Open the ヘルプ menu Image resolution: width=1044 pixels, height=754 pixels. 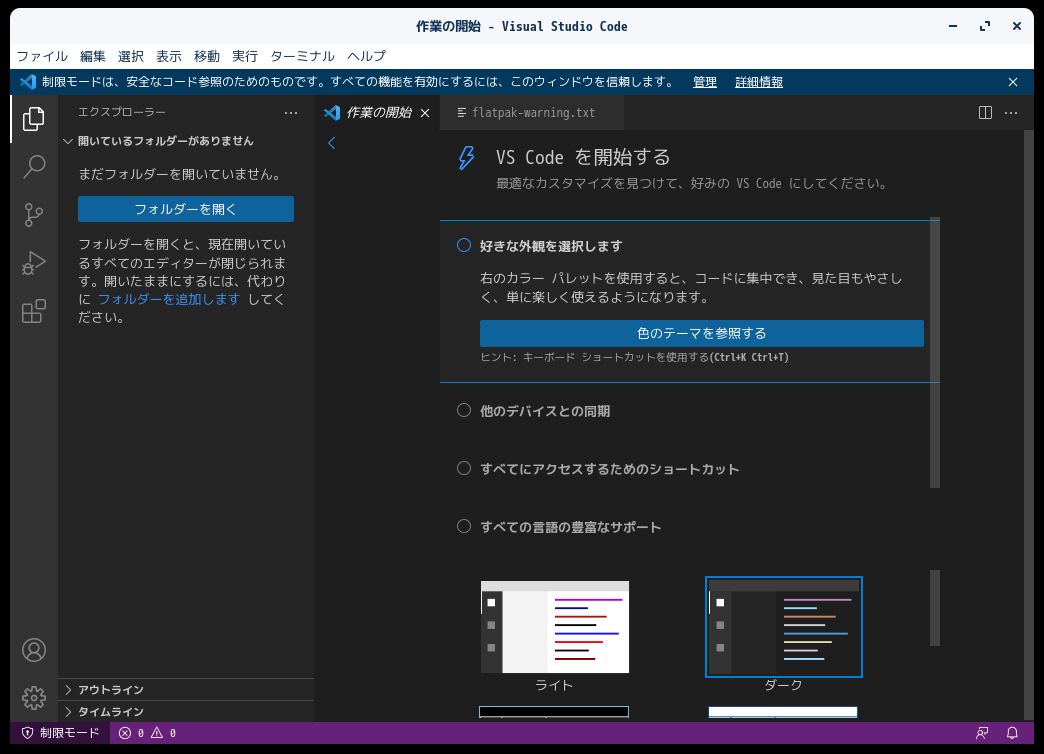(x=366, y=56)
